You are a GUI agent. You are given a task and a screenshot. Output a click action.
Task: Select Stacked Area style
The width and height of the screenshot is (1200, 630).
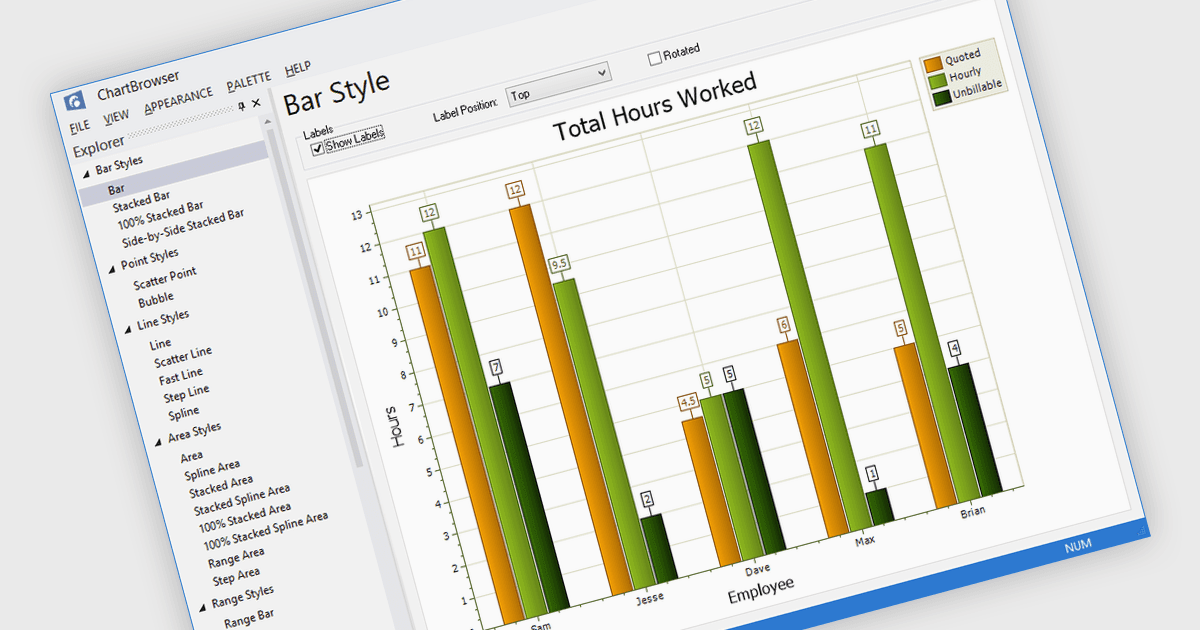(x=220, y=485)
